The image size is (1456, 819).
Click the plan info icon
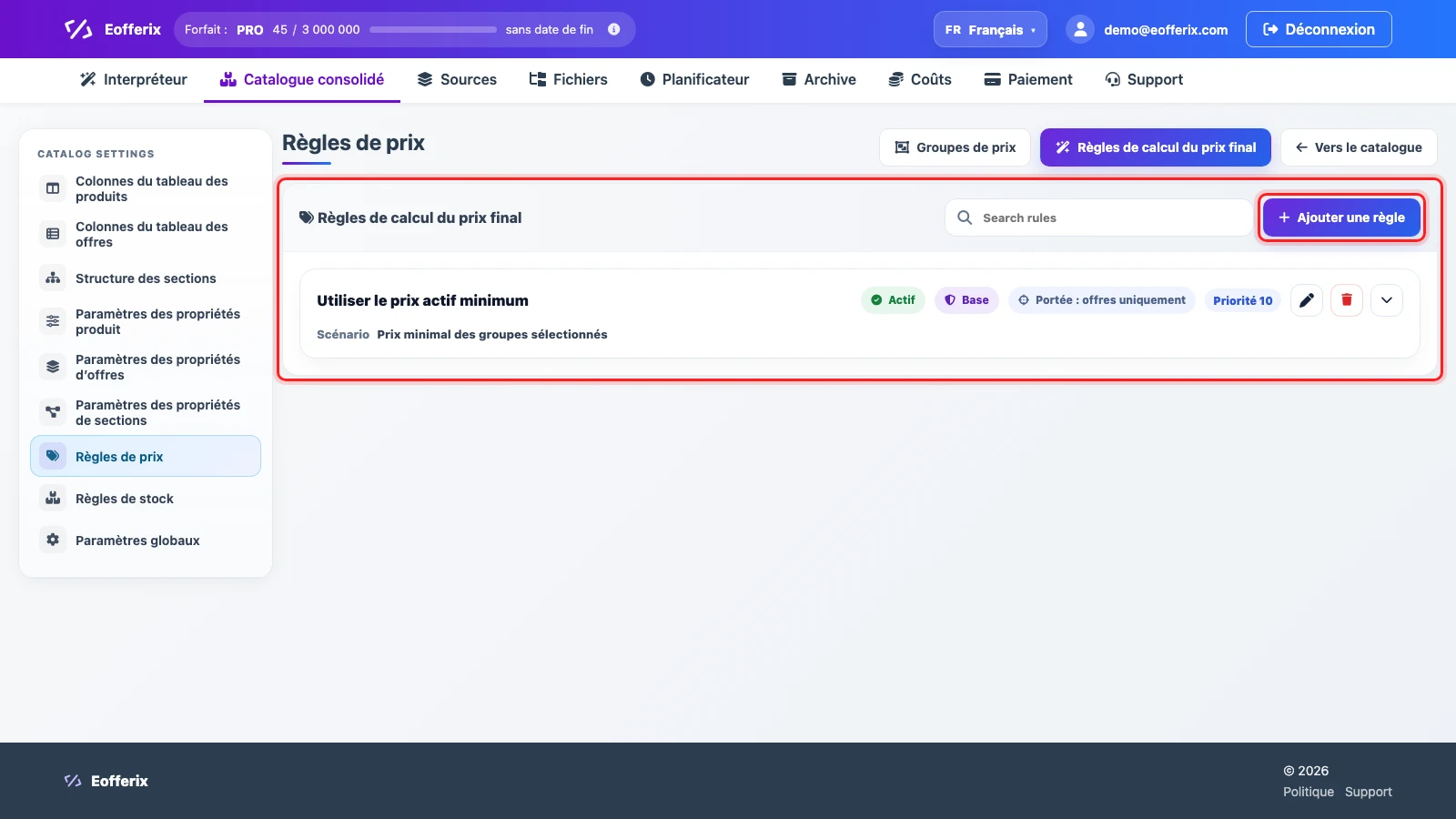614,29
